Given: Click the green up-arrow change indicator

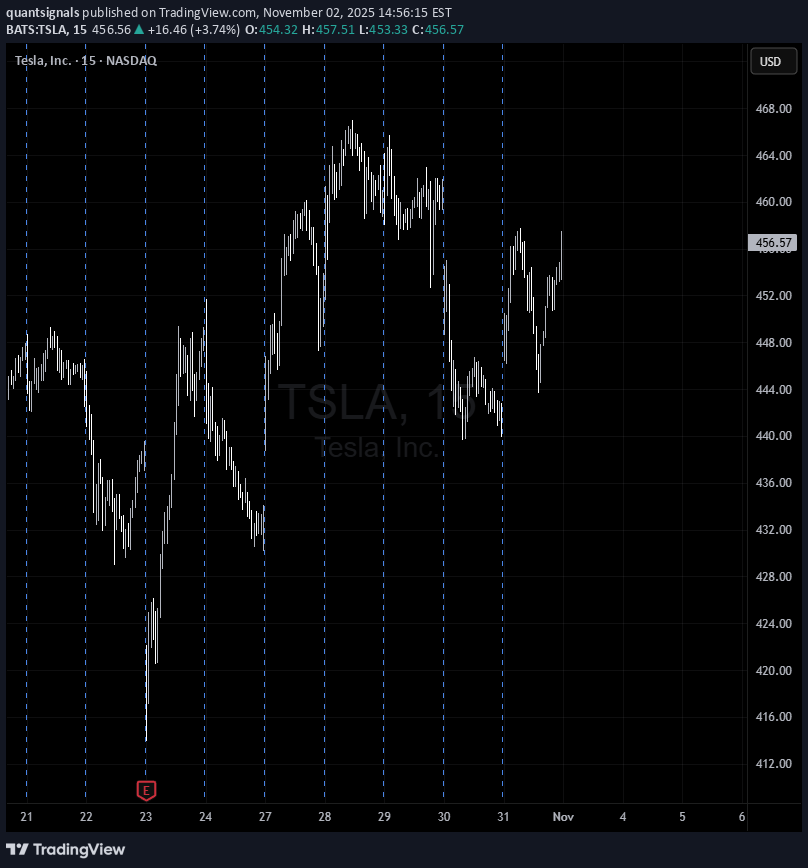Looking at the screenshot, I should click(139, 30).
